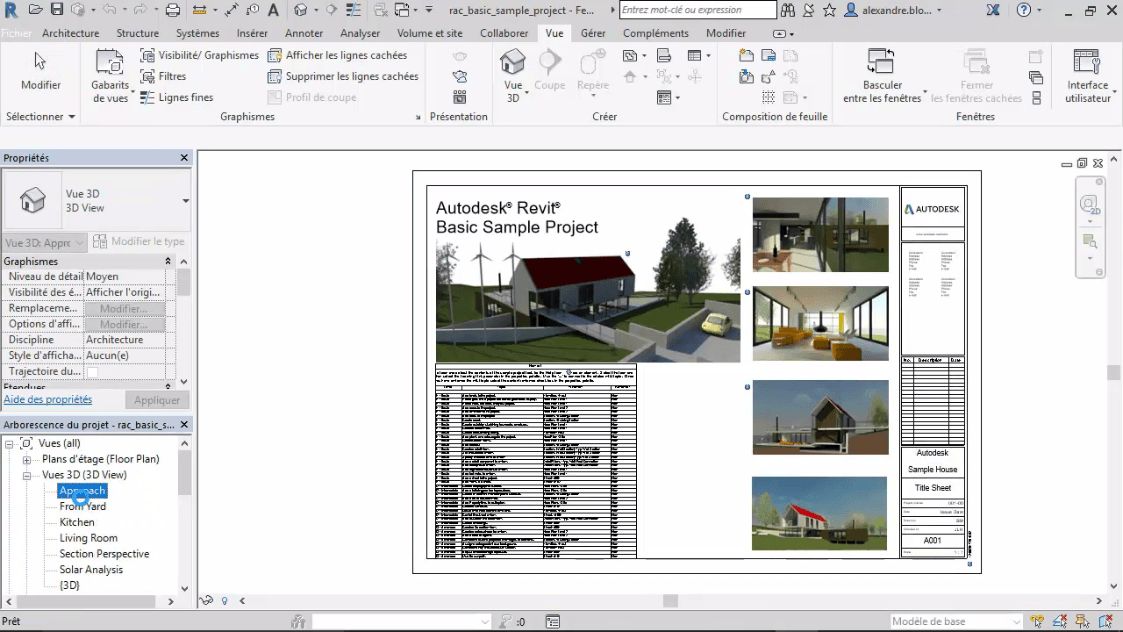Expand Plans d'étage tree node
The width and height of the screenshot is (1123, 632).
(27, 459)
